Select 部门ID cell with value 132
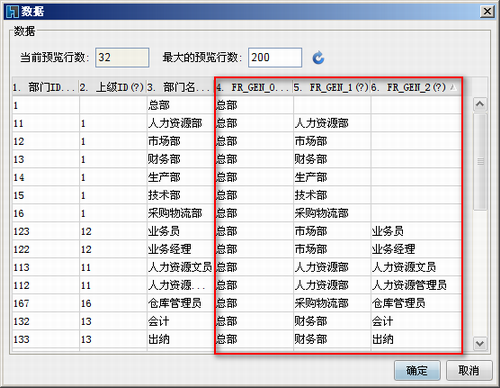500x388 pixels. (46, 322)
